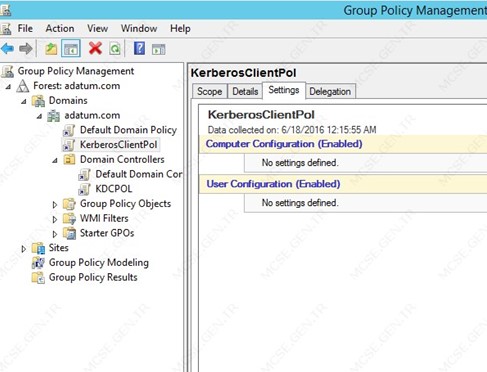Click the Back arrow toolbar icon
The image size is (487, 372).
coord(7,49)
